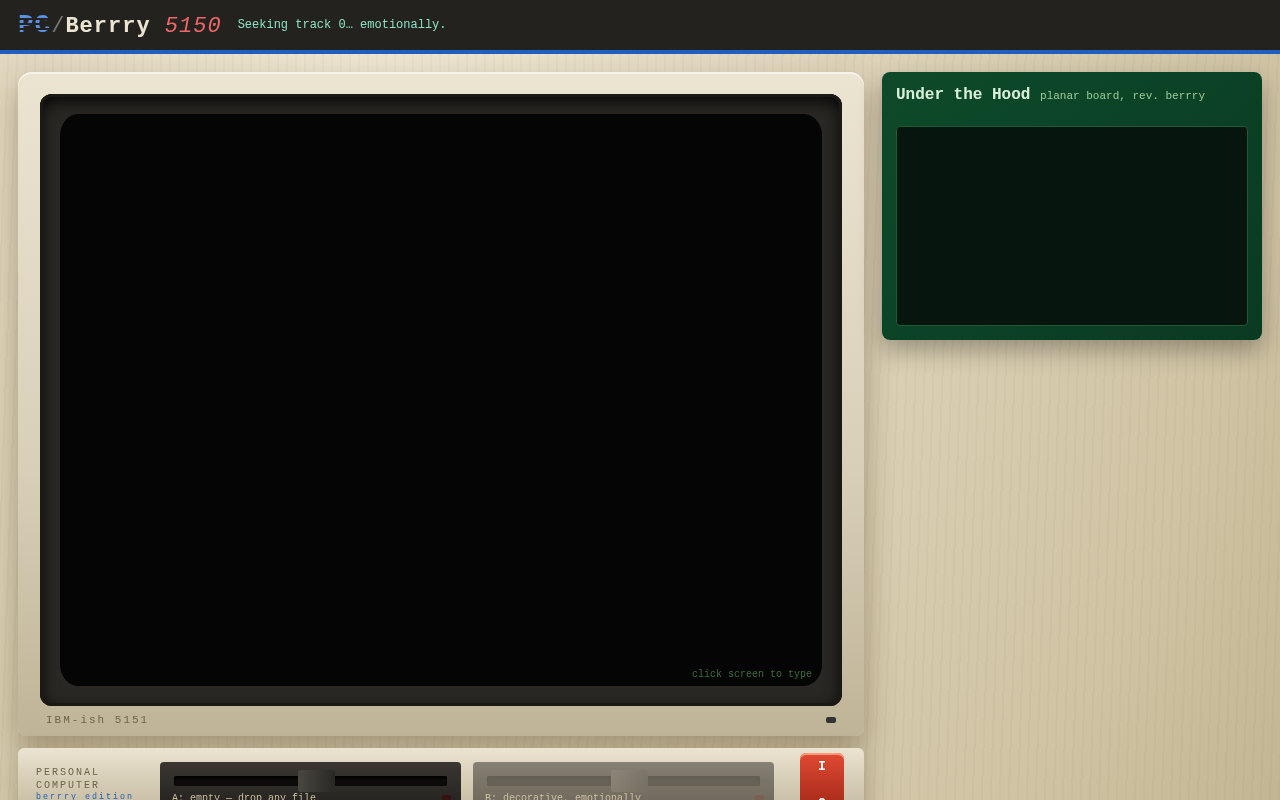Click the 'A: empty — drop any file' label

tap(244, 797)
